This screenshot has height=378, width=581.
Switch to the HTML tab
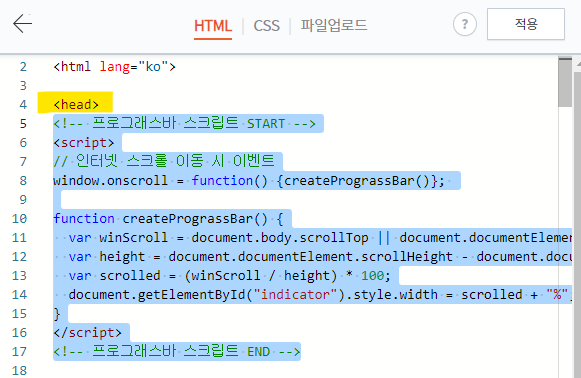[213, 26]
